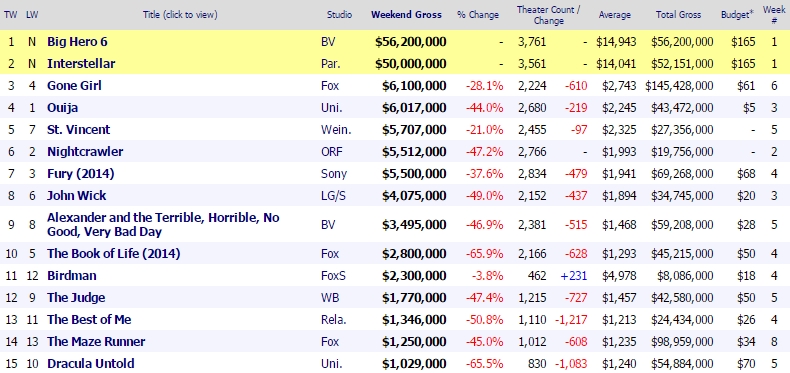Click the John Wick title
Screen dimensions: 790x373
pos(77,196)
